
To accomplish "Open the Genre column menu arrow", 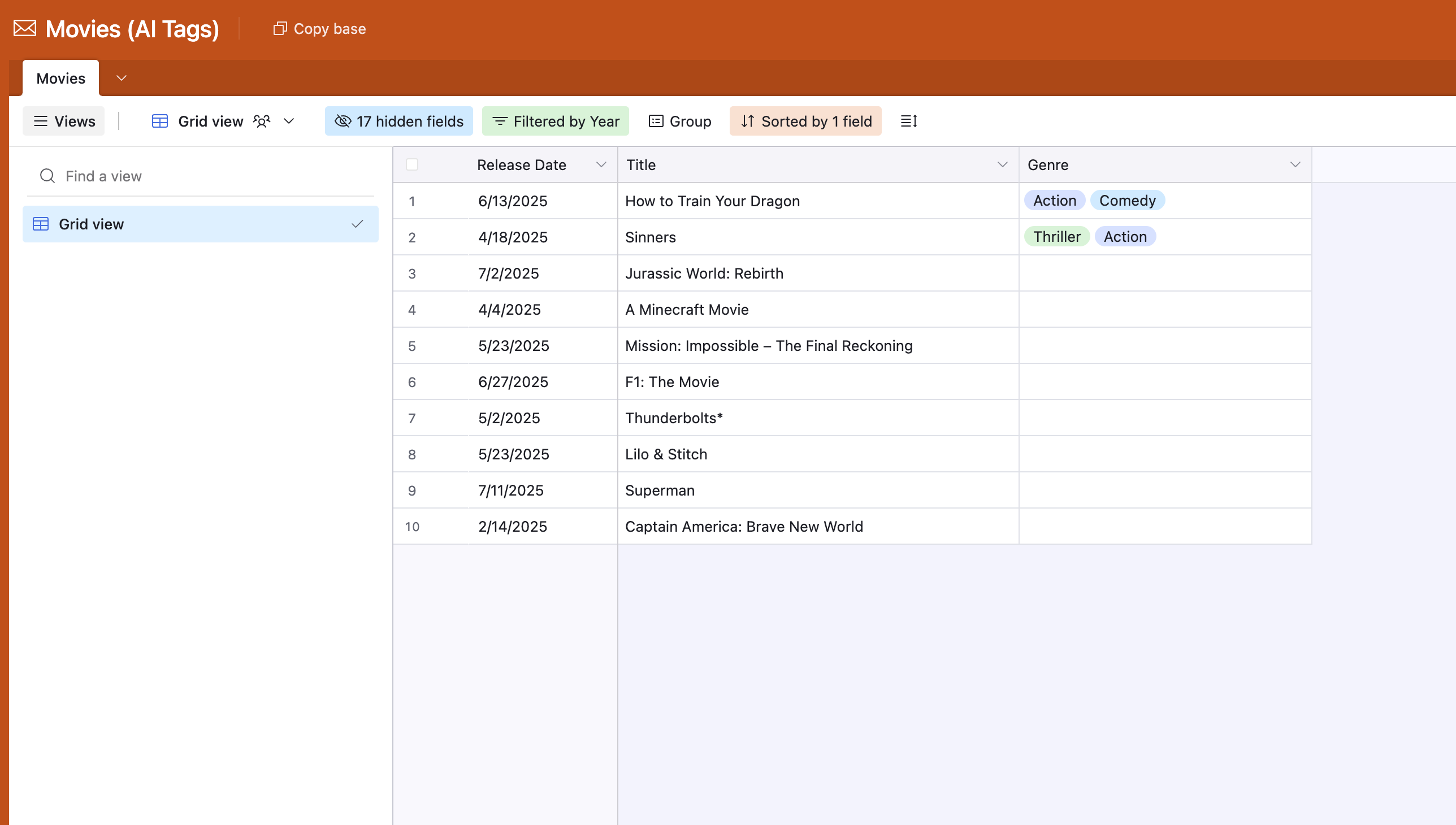I will (x=1295, y=164).
